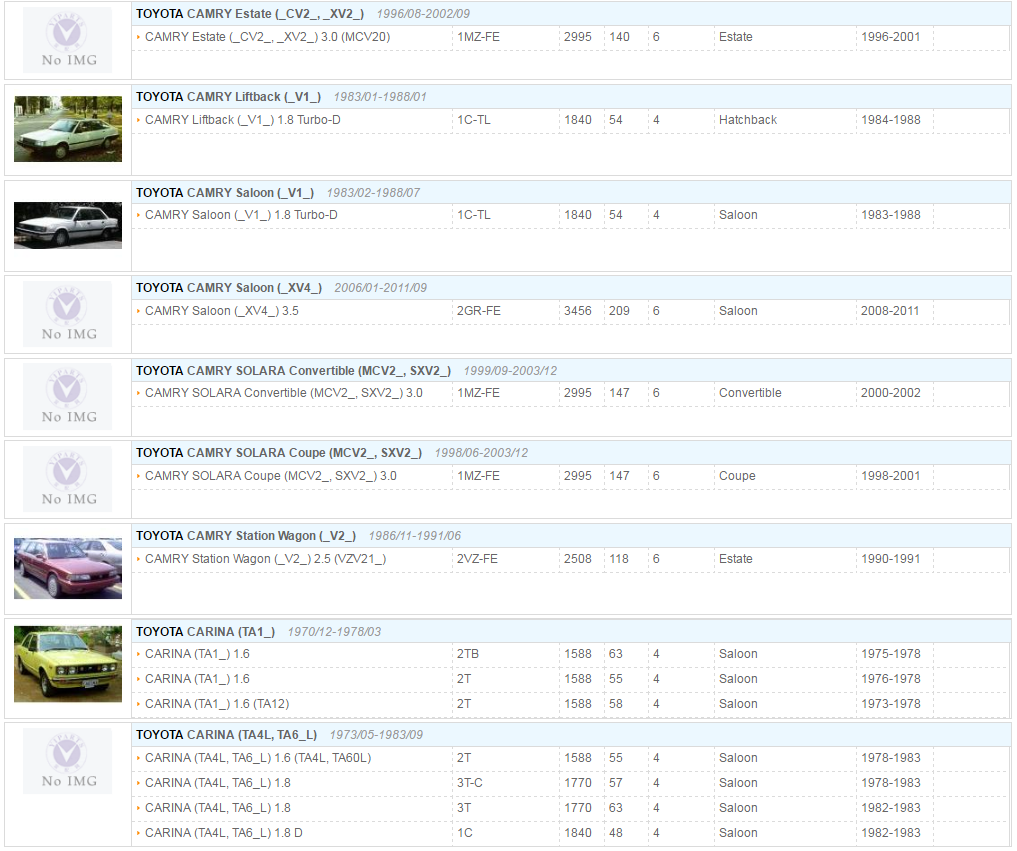Select the 1984-1988 year range
The height and width of the screenshot is (851, 1017).
(891, 120)
